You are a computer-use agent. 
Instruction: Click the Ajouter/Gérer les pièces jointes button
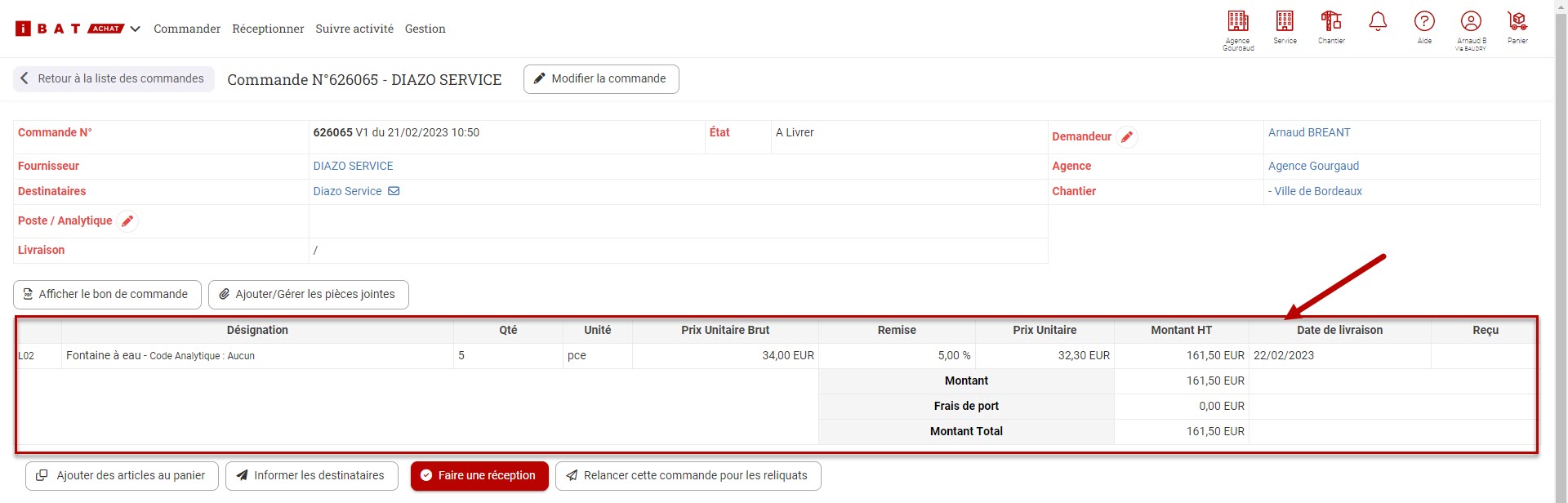(x=308, y=295)
